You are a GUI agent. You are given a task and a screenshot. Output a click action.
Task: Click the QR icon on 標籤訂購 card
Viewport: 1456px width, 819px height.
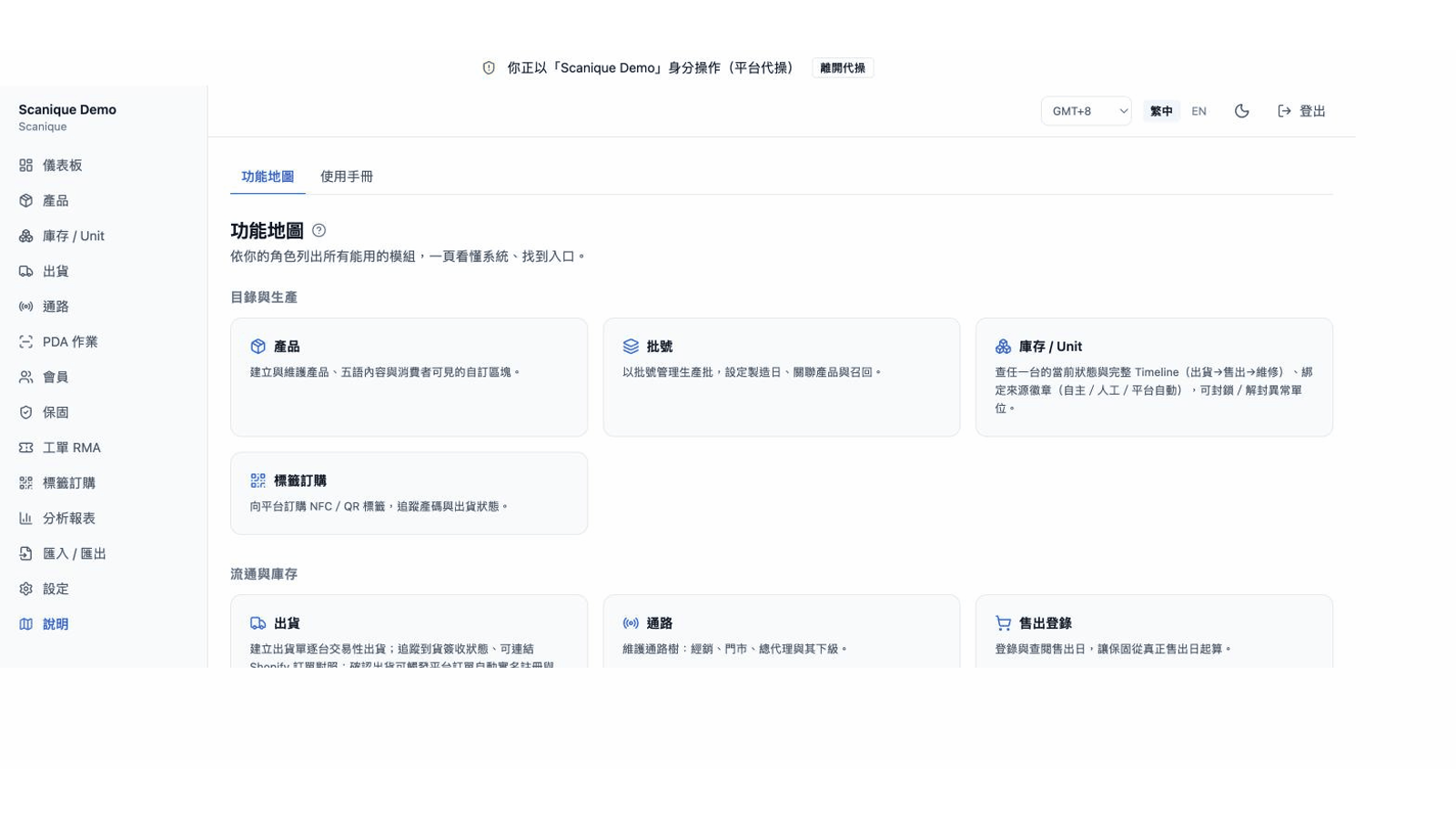(x=258, y=480)
